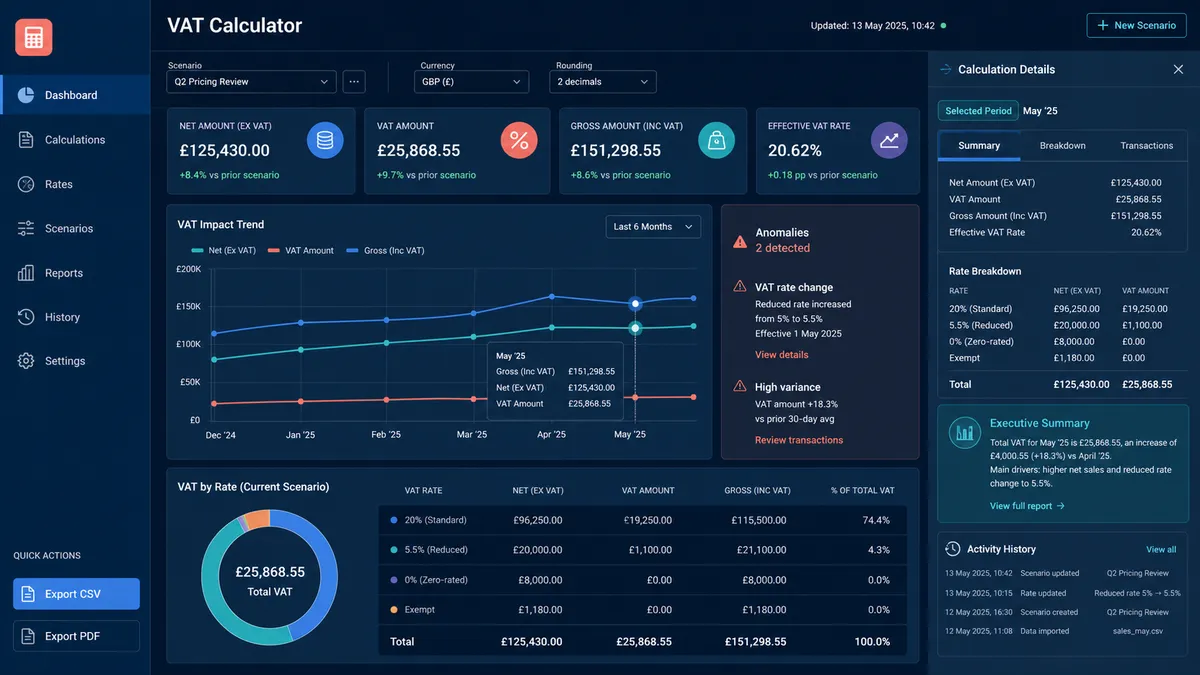1200x675 pixels.
Task: Click the High variance warning icon
Action: [740, 386]
